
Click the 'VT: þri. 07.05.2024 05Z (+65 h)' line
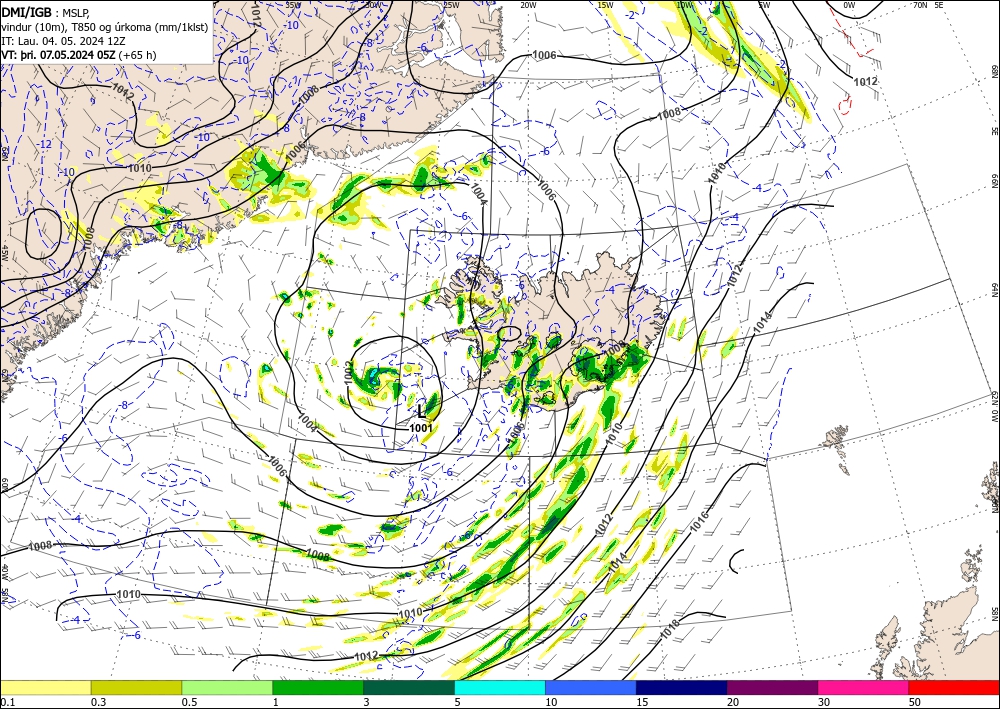(x=79, y=55)
